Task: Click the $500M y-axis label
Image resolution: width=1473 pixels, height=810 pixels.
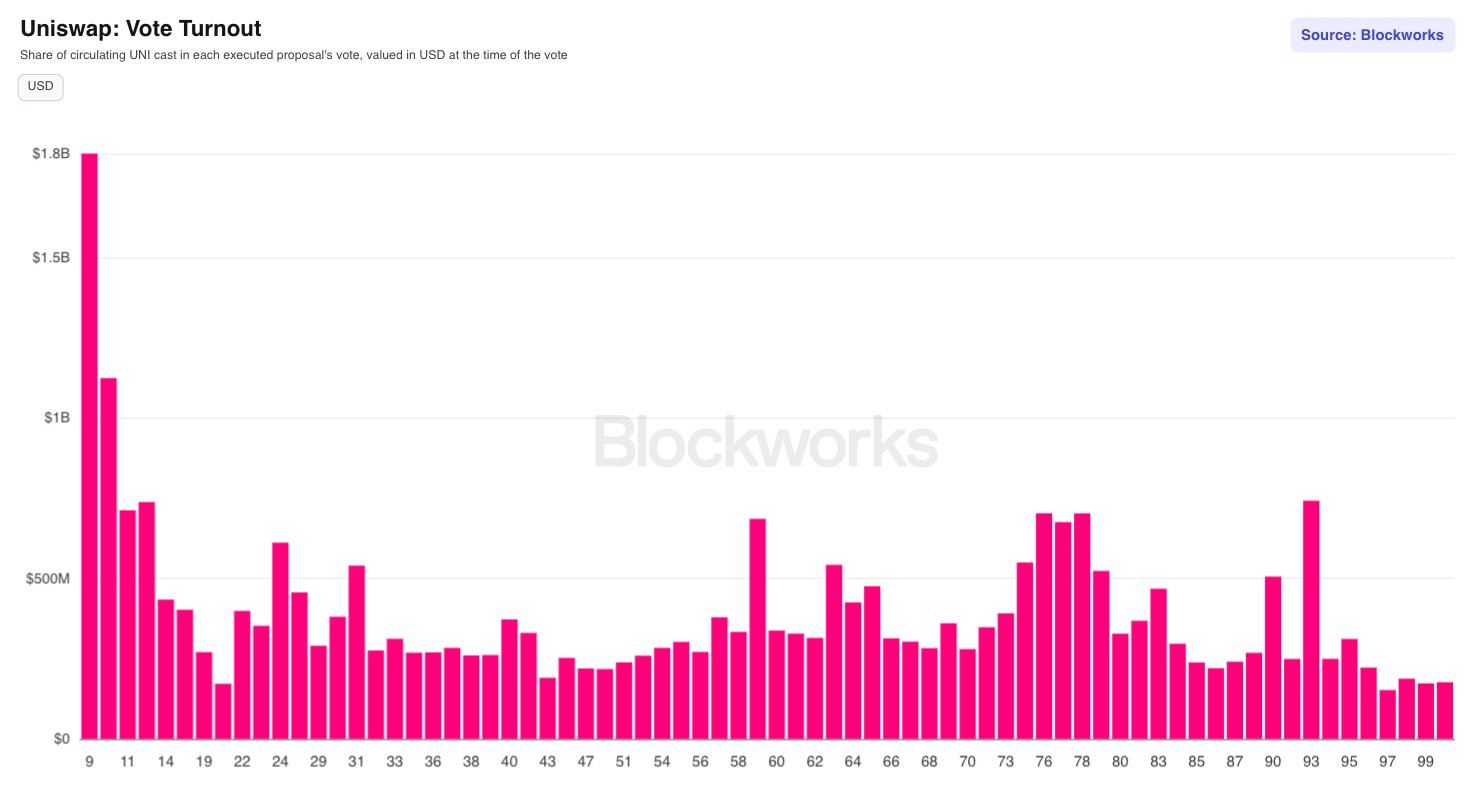Action: [48, 579]
